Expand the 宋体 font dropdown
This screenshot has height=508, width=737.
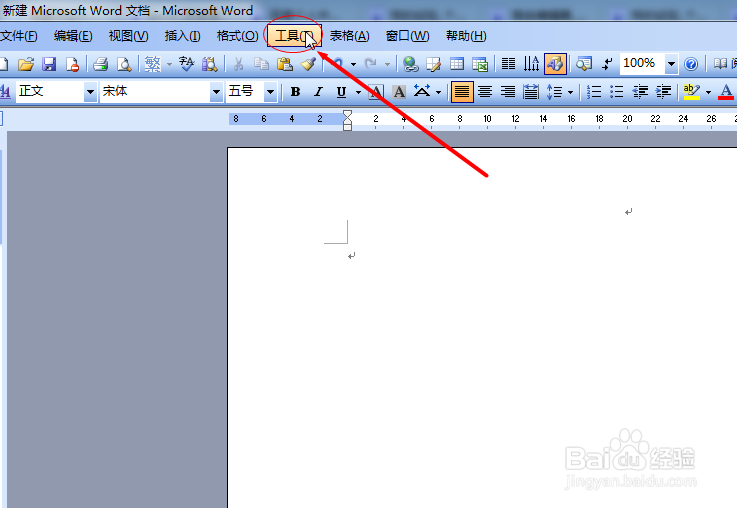coord(216,92)
